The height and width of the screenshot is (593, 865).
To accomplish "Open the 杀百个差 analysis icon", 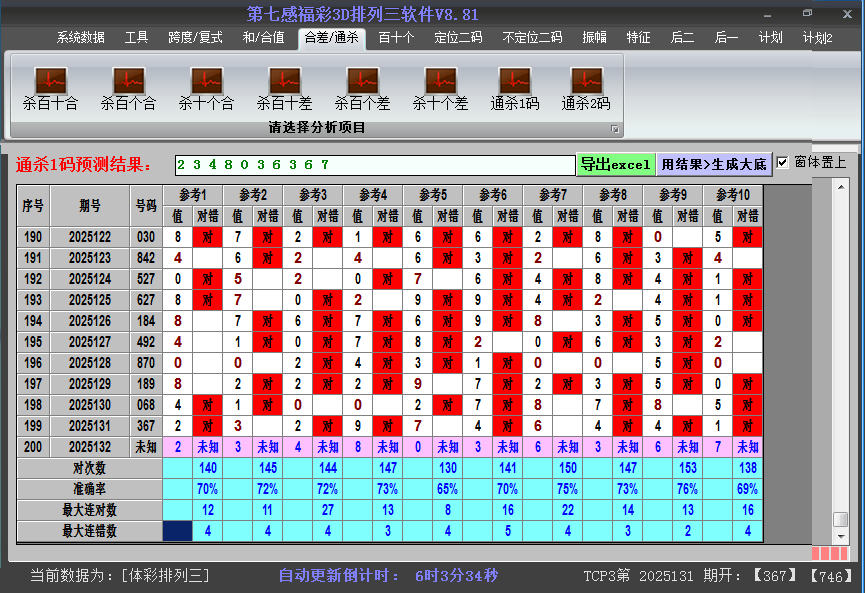I will click(x=362, y=89).
